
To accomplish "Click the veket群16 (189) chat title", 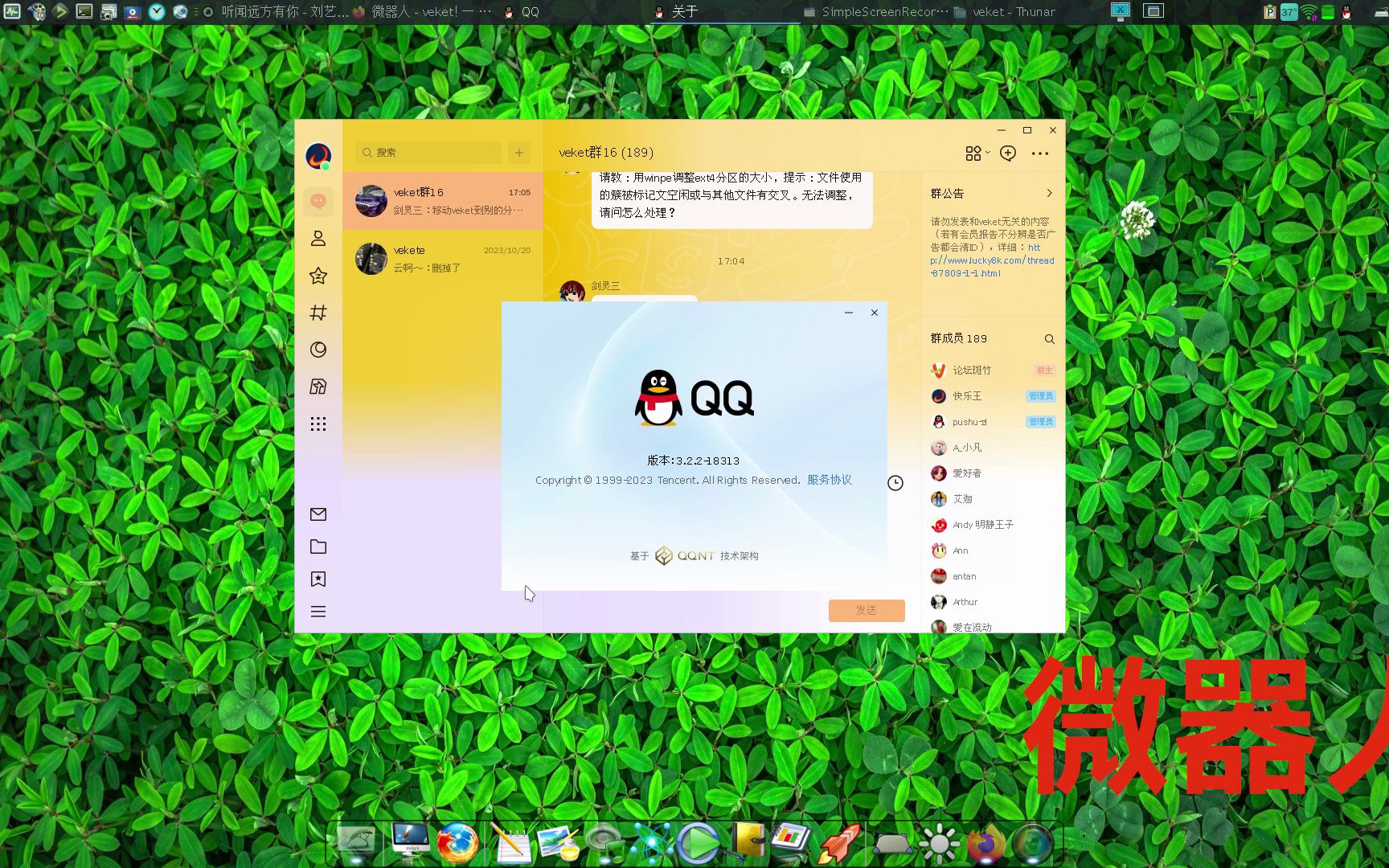I will (x=606, y=153).
